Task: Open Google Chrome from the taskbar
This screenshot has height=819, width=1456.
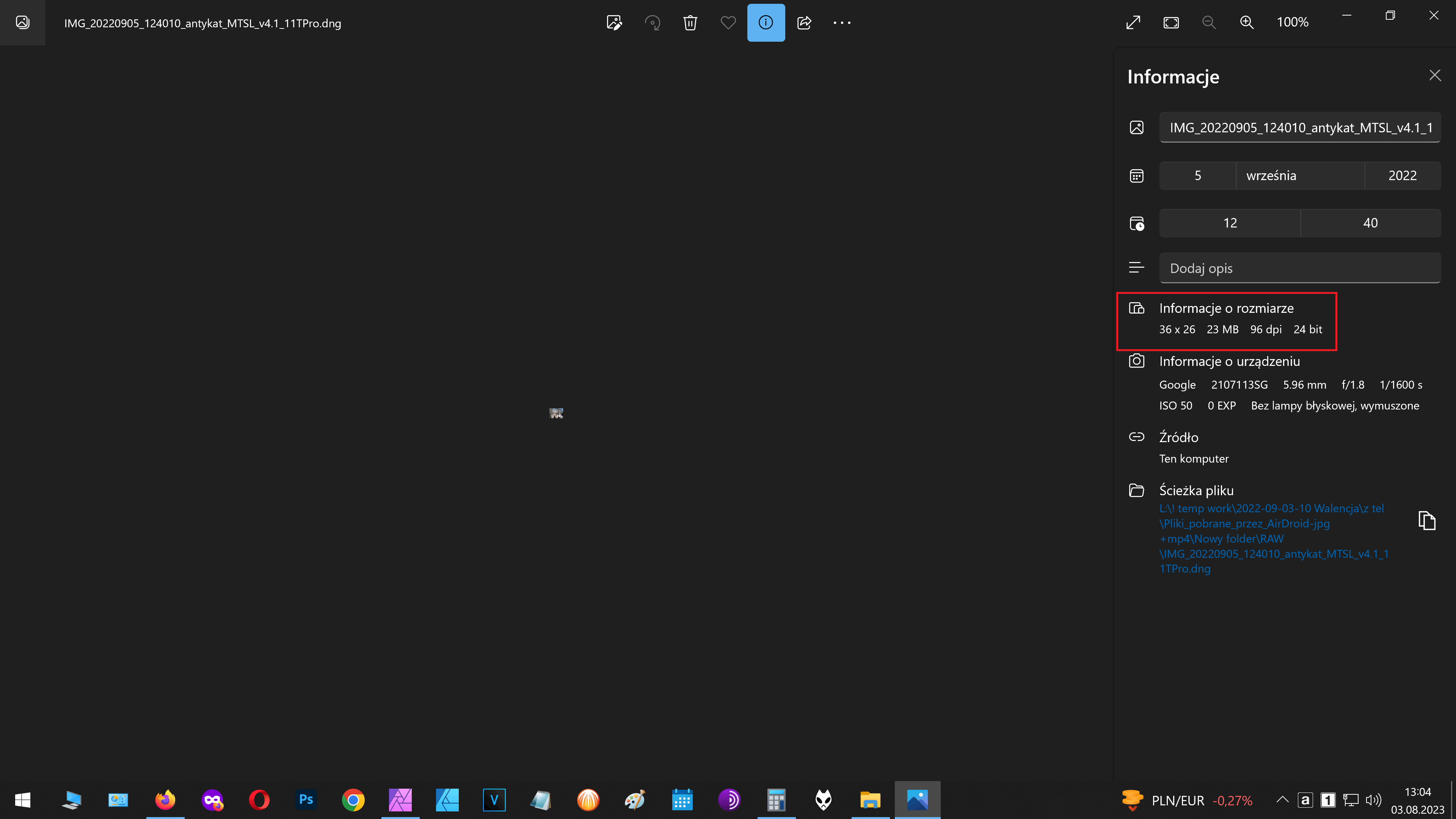Action: click(353, 800)
